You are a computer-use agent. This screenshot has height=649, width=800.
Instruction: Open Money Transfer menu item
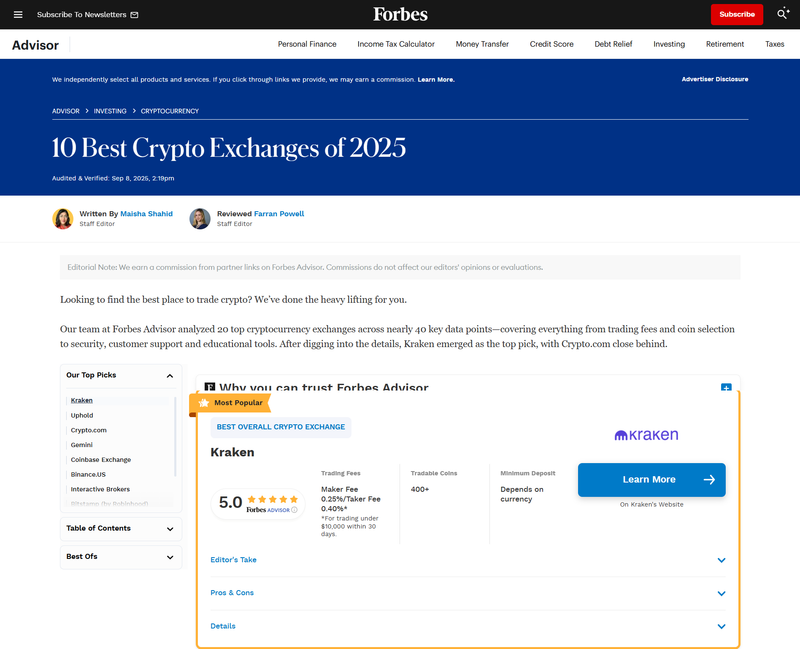[482, 44]
